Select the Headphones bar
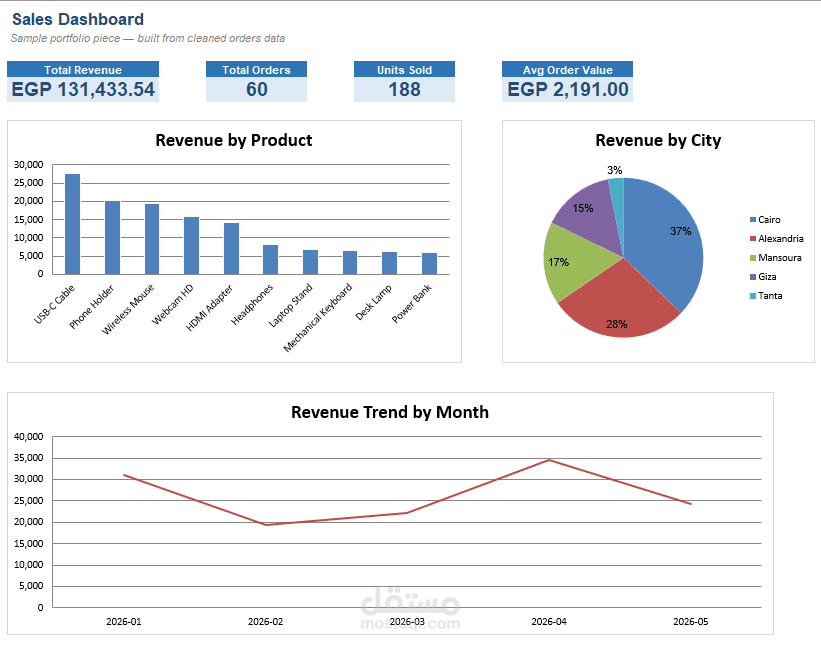This screenshot has width=821, height=645. tap(270, 260)
